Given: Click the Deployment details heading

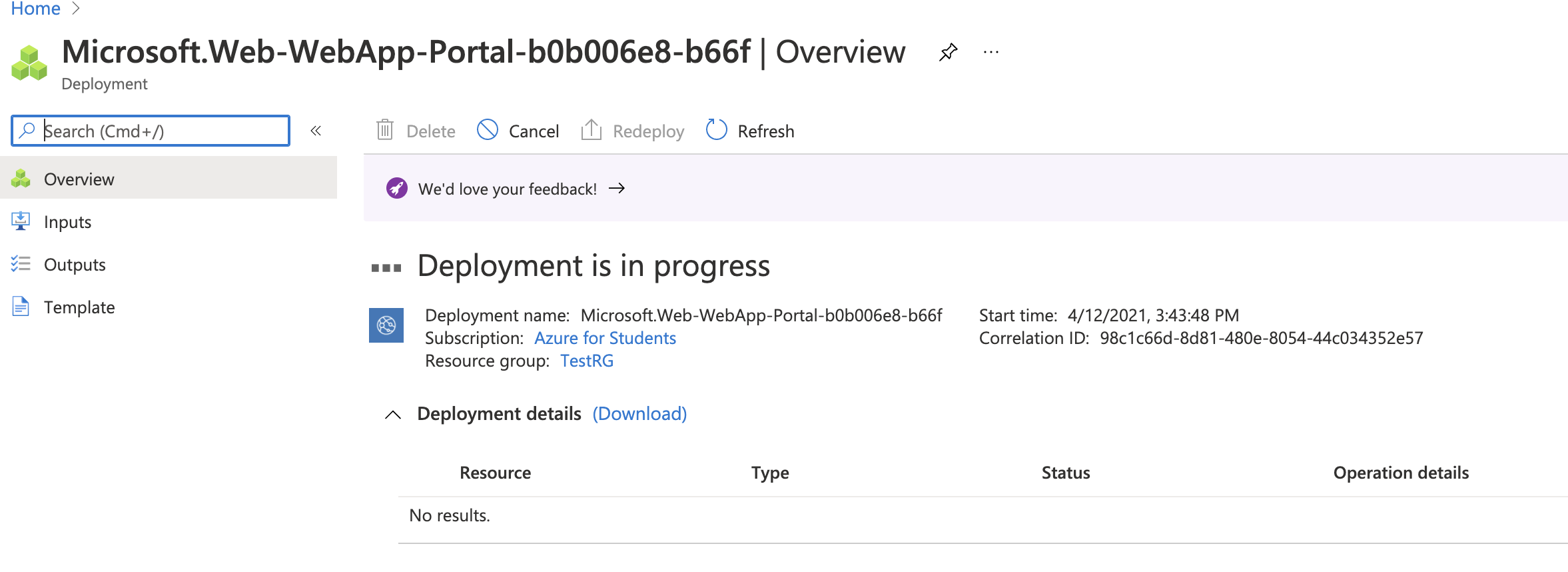Looking at the screenshot, I should [x=499, y=414].
